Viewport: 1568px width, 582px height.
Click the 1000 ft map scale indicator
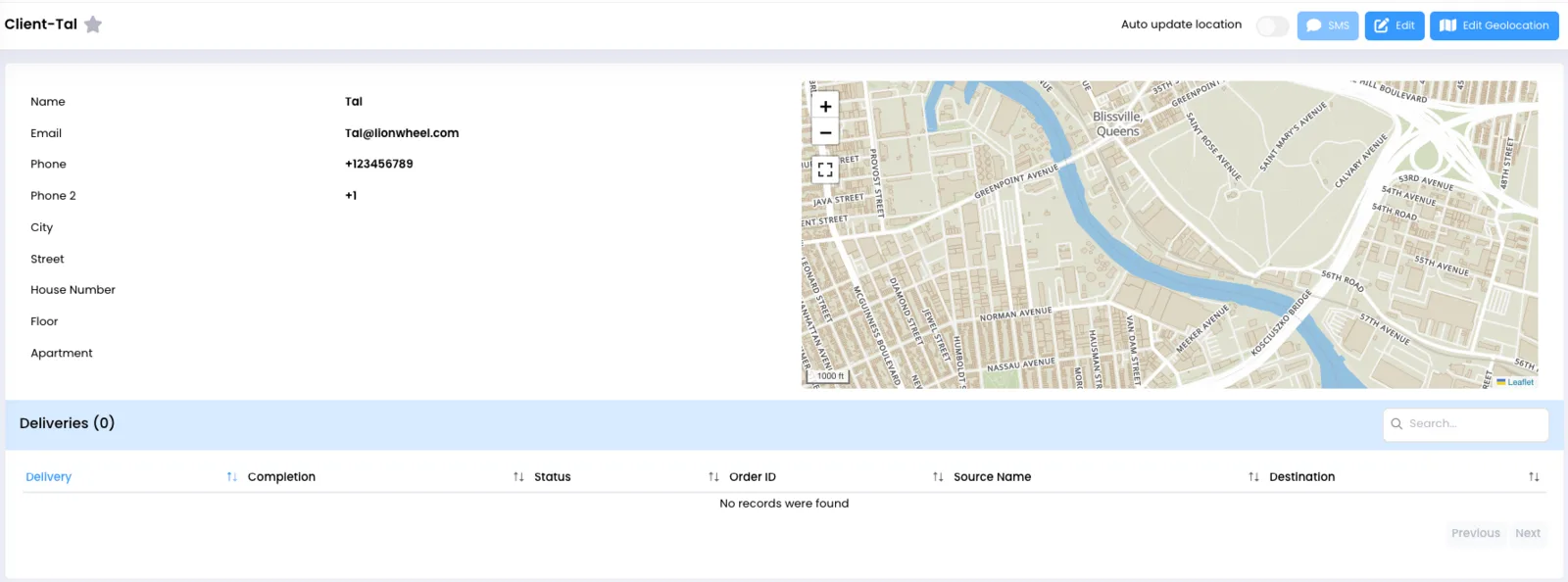click(x=830, y=375)
